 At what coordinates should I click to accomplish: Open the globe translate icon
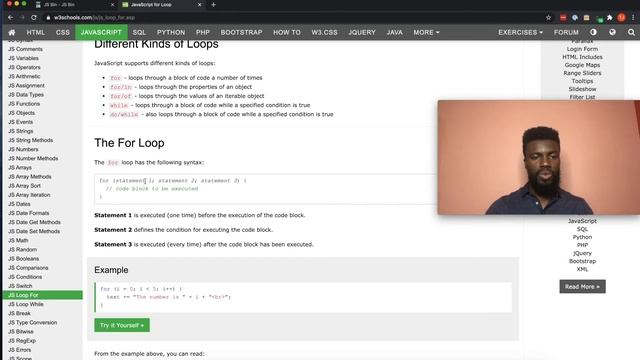[x=612, y=32]
